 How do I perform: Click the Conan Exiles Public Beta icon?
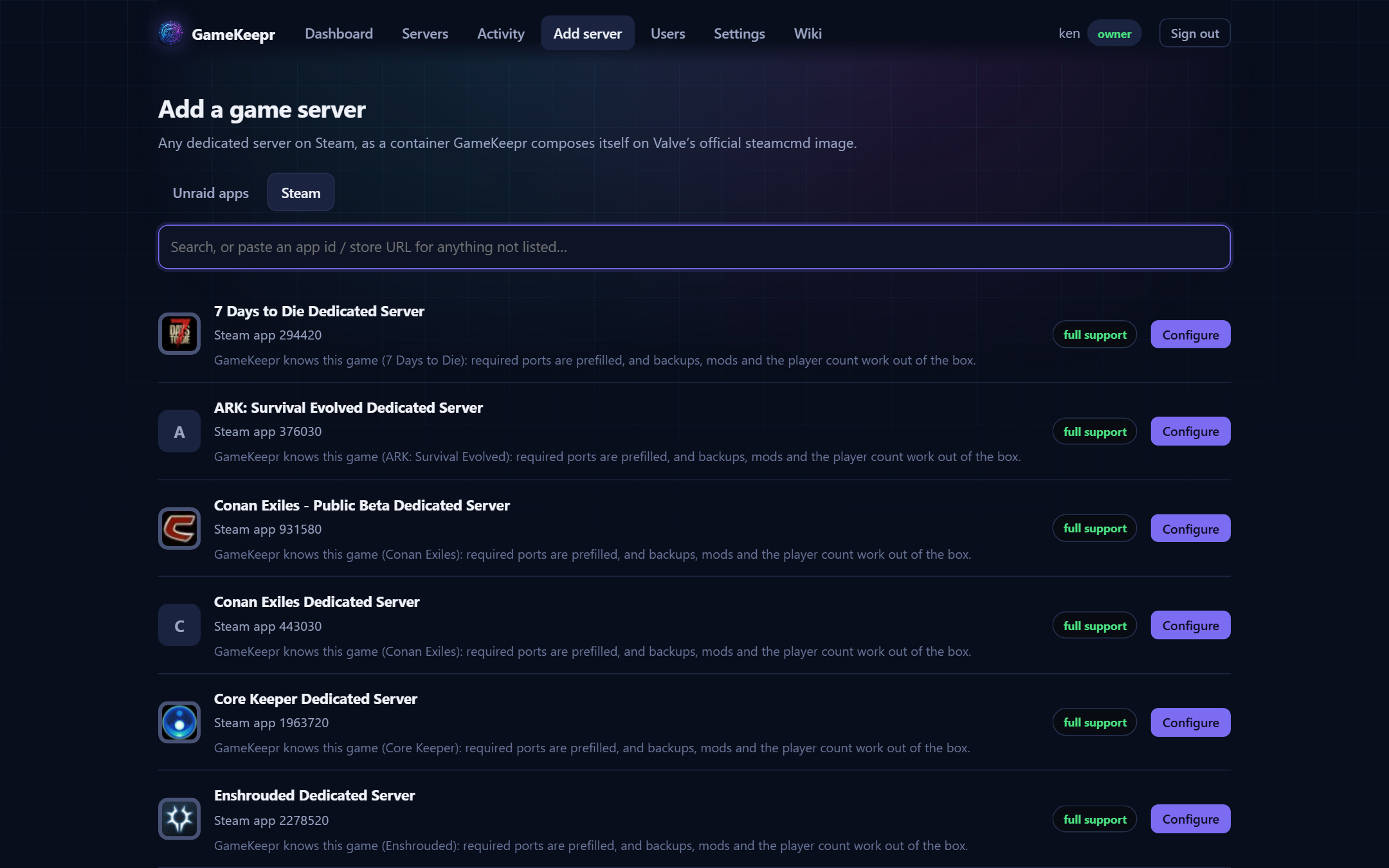(179, 529)
